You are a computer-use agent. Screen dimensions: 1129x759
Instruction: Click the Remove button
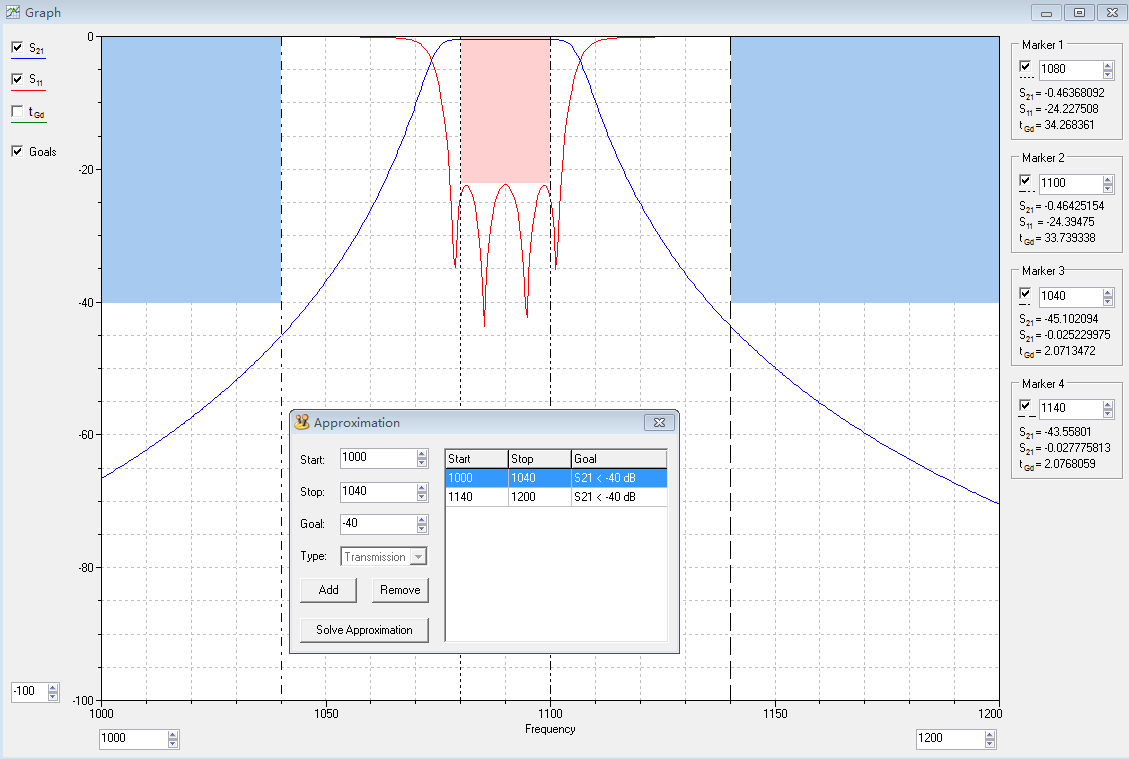point(400,590)
